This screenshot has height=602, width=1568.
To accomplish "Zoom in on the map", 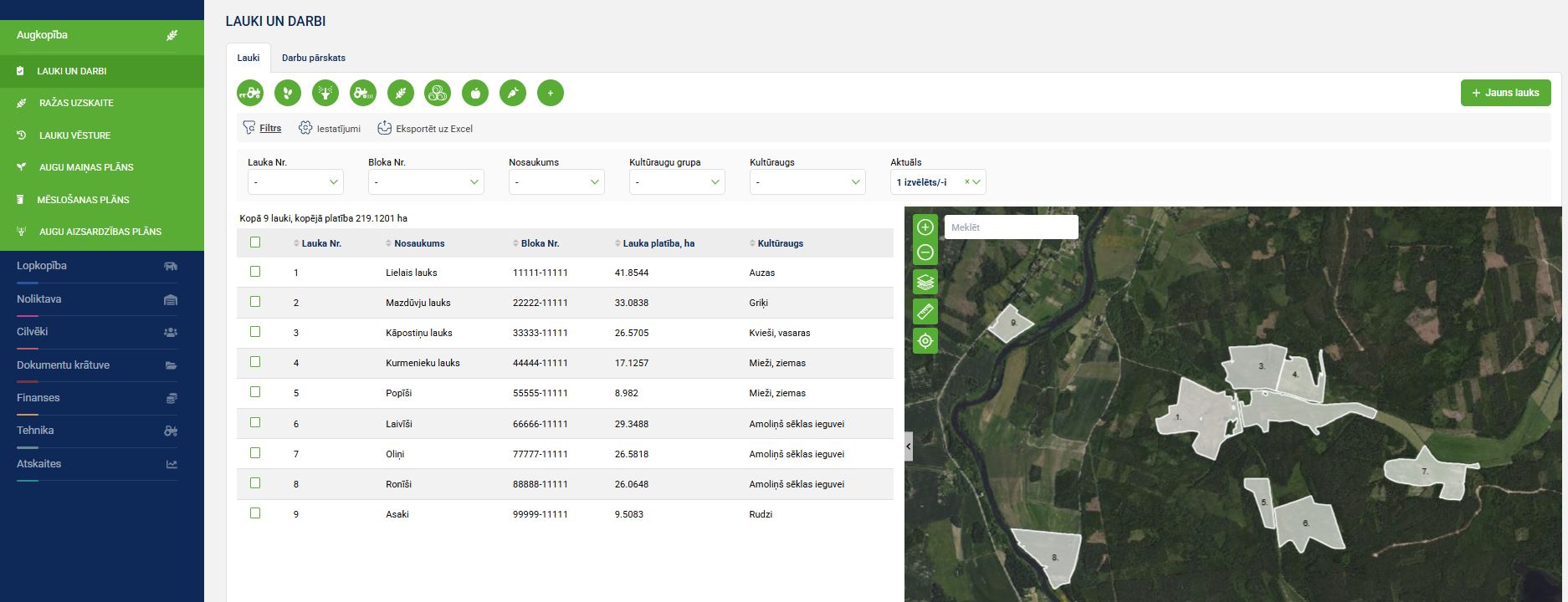I will (925, 227).
